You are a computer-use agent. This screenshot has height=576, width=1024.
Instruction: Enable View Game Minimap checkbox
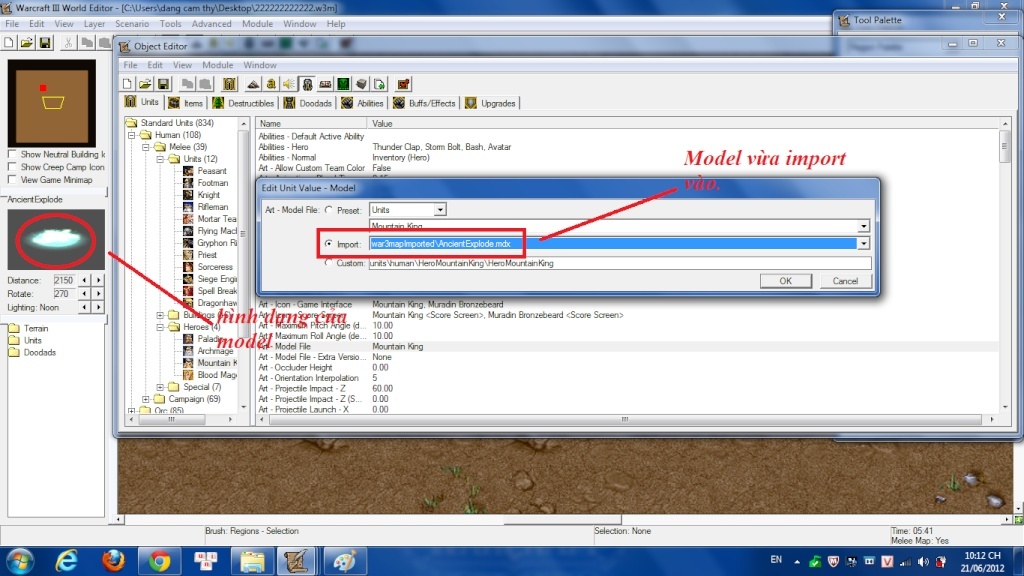click(12, 180)
